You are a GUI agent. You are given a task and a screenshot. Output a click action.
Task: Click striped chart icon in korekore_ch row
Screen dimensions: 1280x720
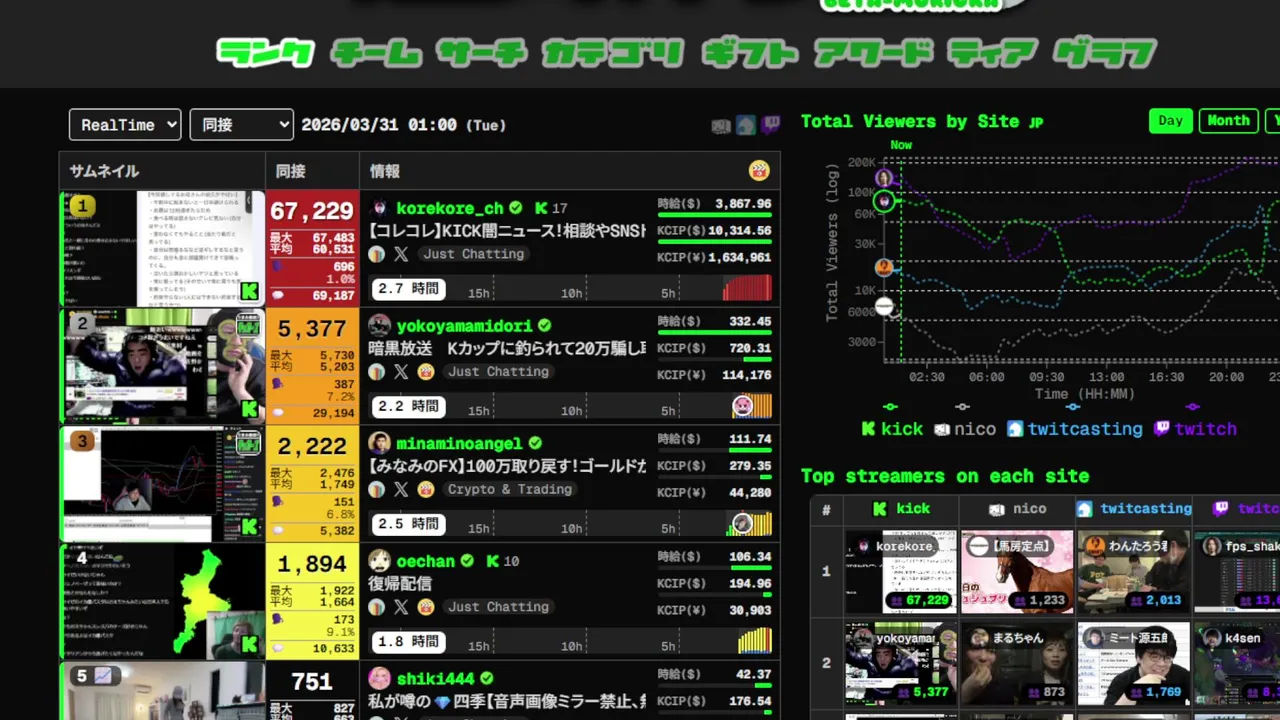(377, 254)
